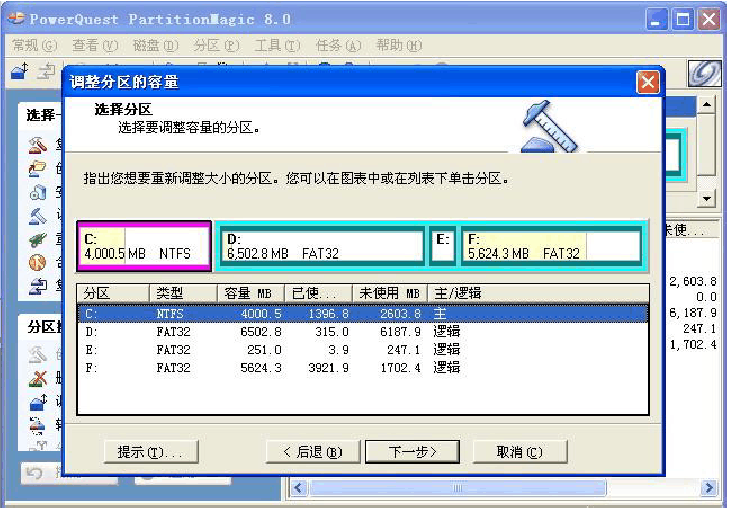The height and width of the screenshot is (508, 730).
Task: Click the third task icon under the 选择 sidebar heading
Action: pyautogui.click(x=38, y=192)
